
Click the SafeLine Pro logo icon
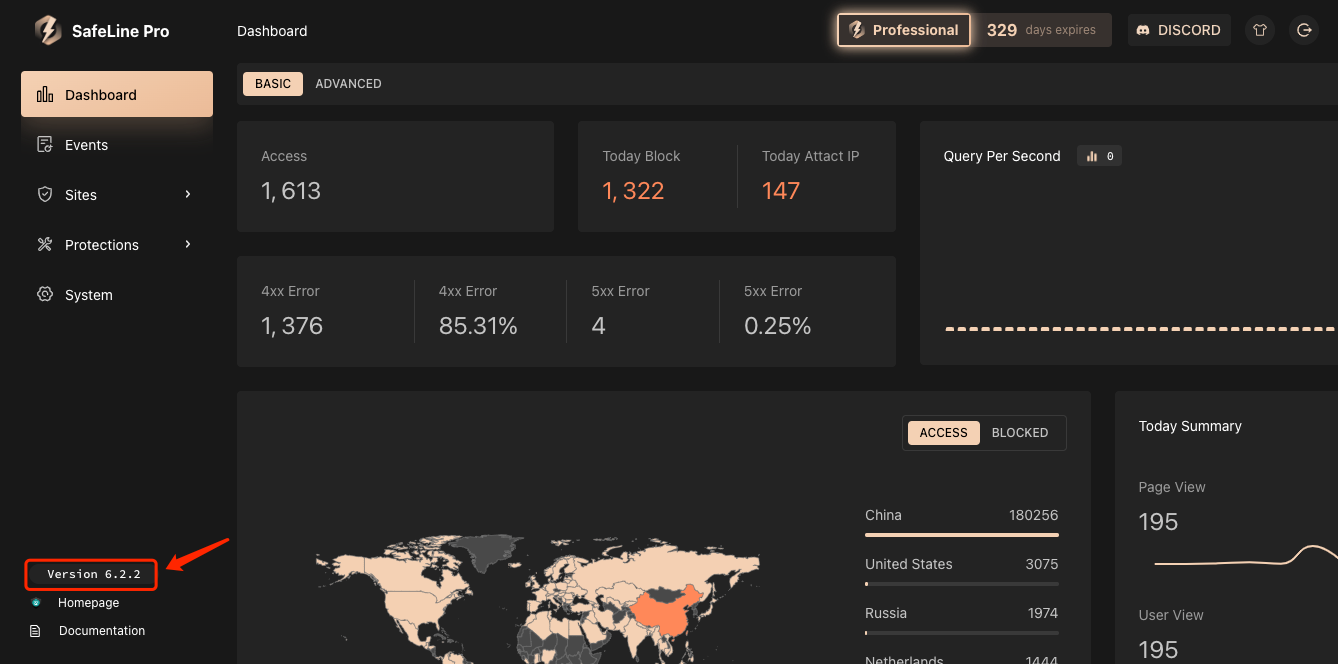[x=48, y=31]
